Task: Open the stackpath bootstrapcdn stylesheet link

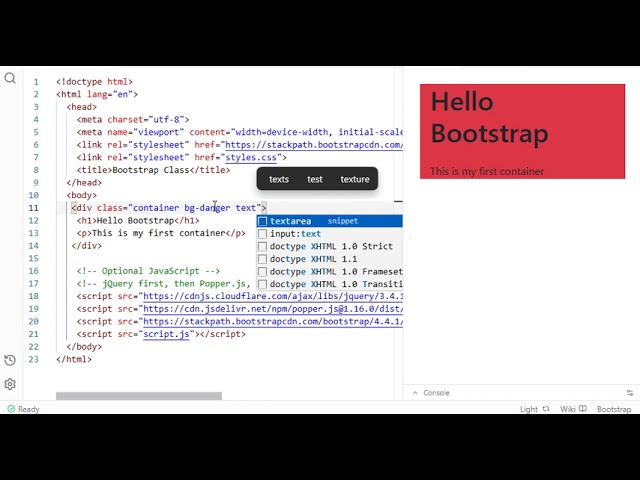Action: (314, 145)
